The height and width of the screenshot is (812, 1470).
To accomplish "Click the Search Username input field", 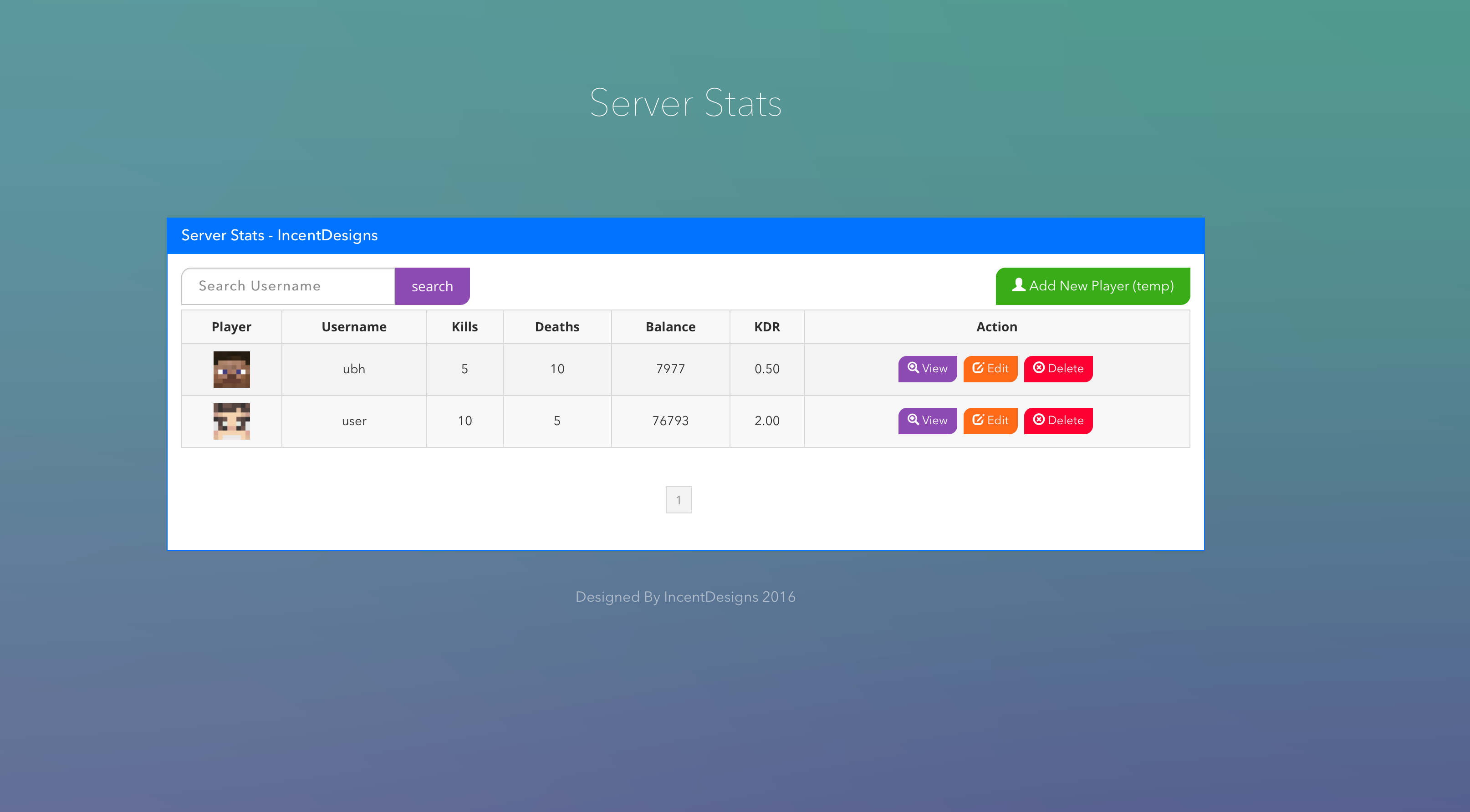I will 288,286.
